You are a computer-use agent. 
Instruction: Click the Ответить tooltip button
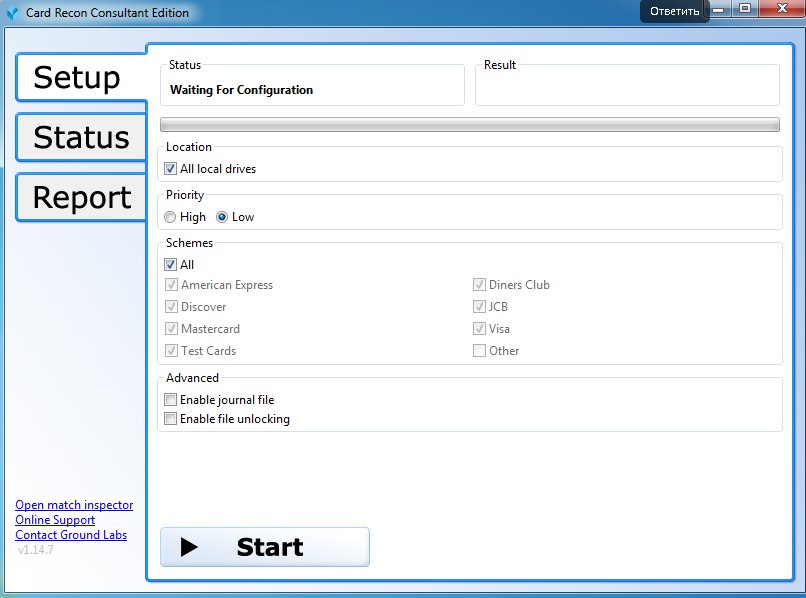(x=675, y=12)
